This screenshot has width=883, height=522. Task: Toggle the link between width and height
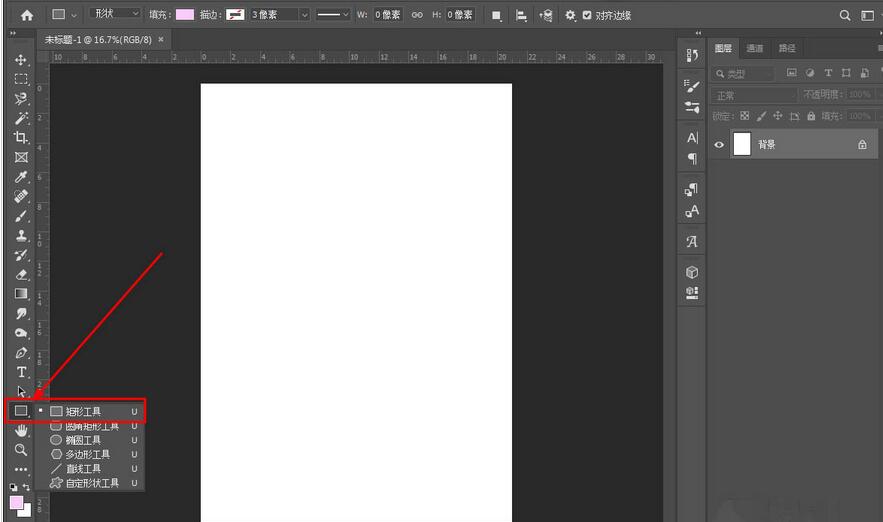click(417, 15)
